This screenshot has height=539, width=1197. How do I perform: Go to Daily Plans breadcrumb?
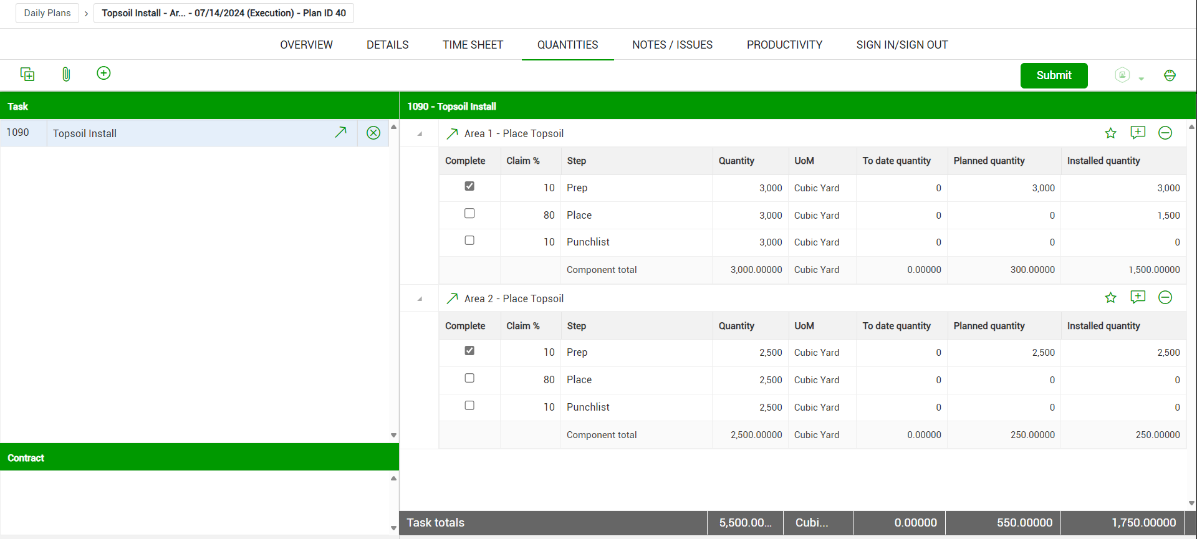pyautogui.click(x=47, y=13)
